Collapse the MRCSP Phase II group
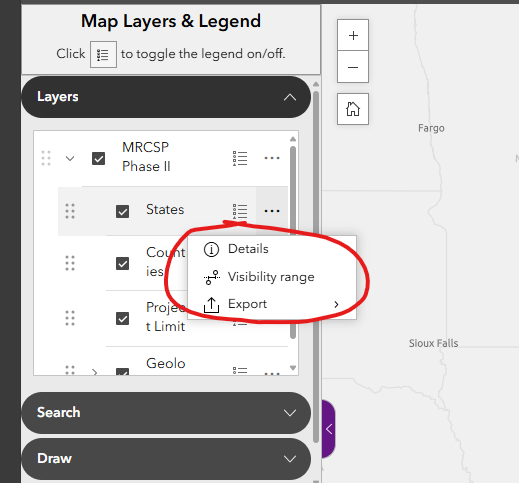This screenshot has width=519, height=483. (x=70, y=158)
